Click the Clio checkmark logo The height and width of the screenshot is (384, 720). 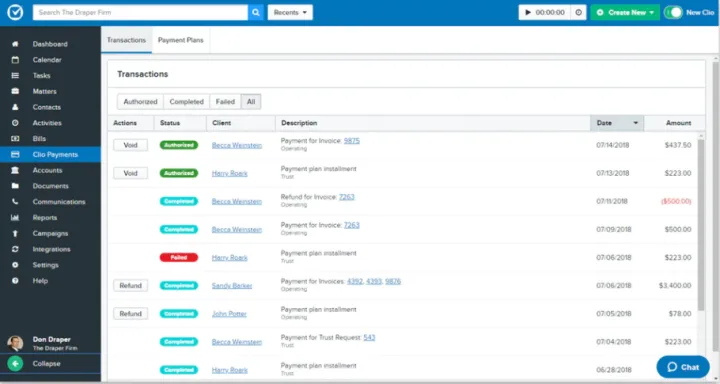pos(15,12)
